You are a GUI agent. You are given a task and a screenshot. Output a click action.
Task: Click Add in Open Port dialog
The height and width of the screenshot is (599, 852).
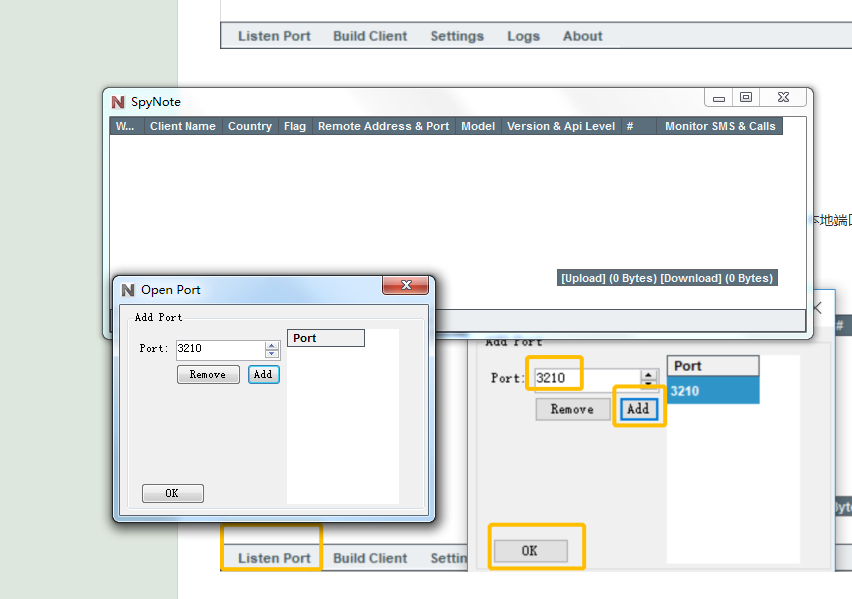click(x=264, y=375)
